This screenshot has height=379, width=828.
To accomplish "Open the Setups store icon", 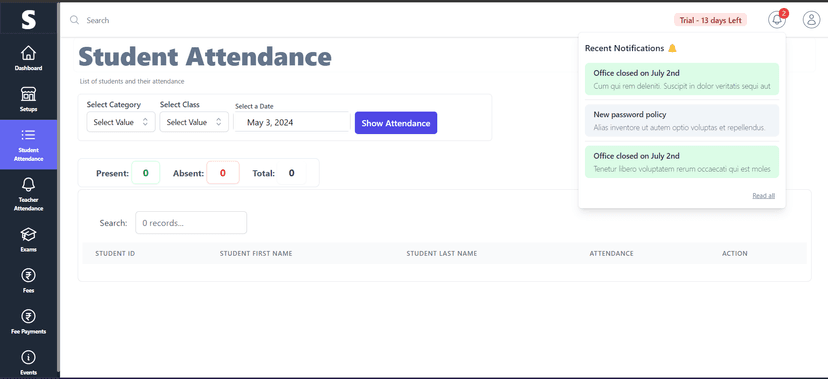I will (x=29, y=94).
